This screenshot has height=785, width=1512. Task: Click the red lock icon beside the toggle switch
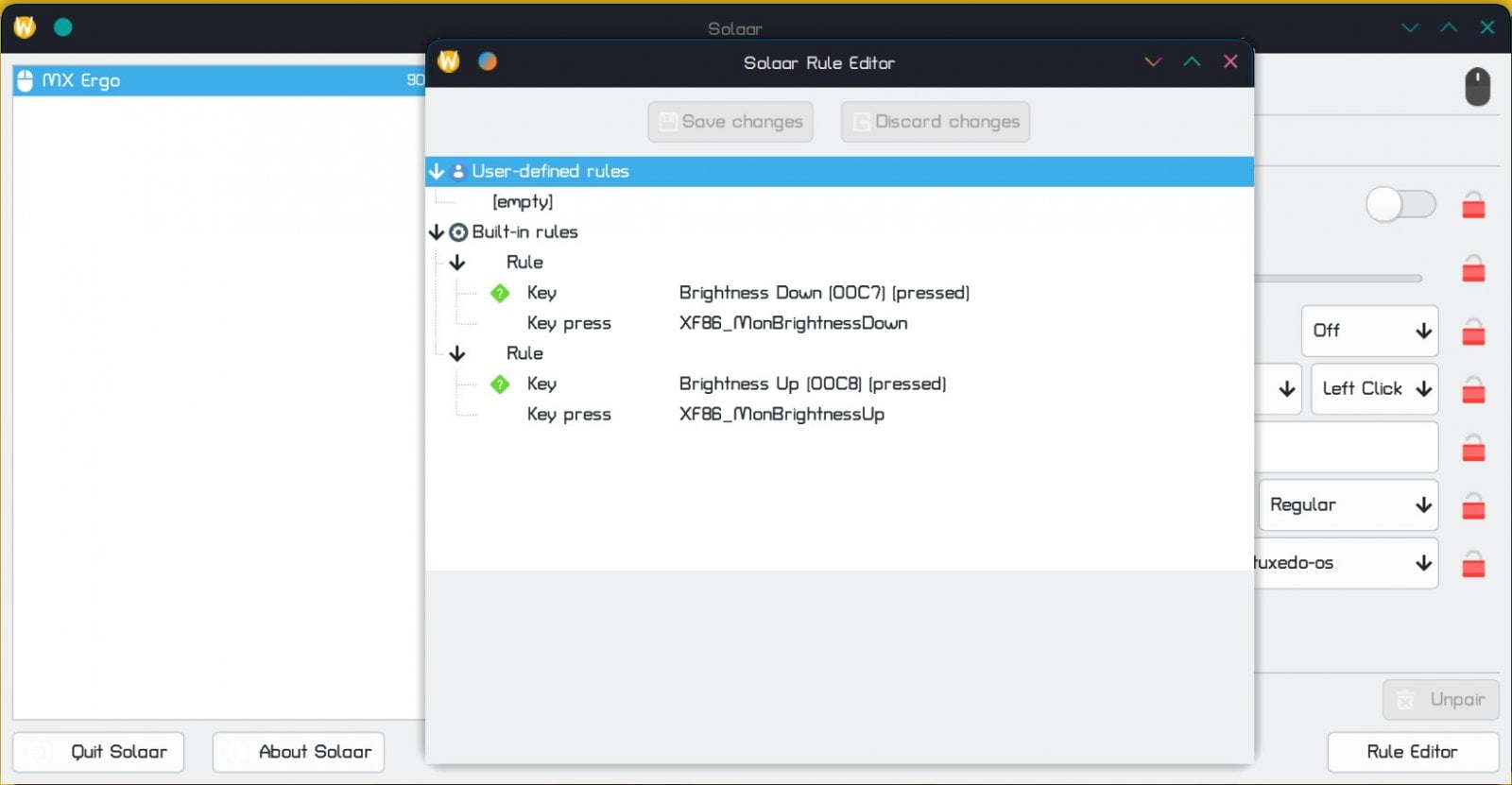coord(1473,205)
